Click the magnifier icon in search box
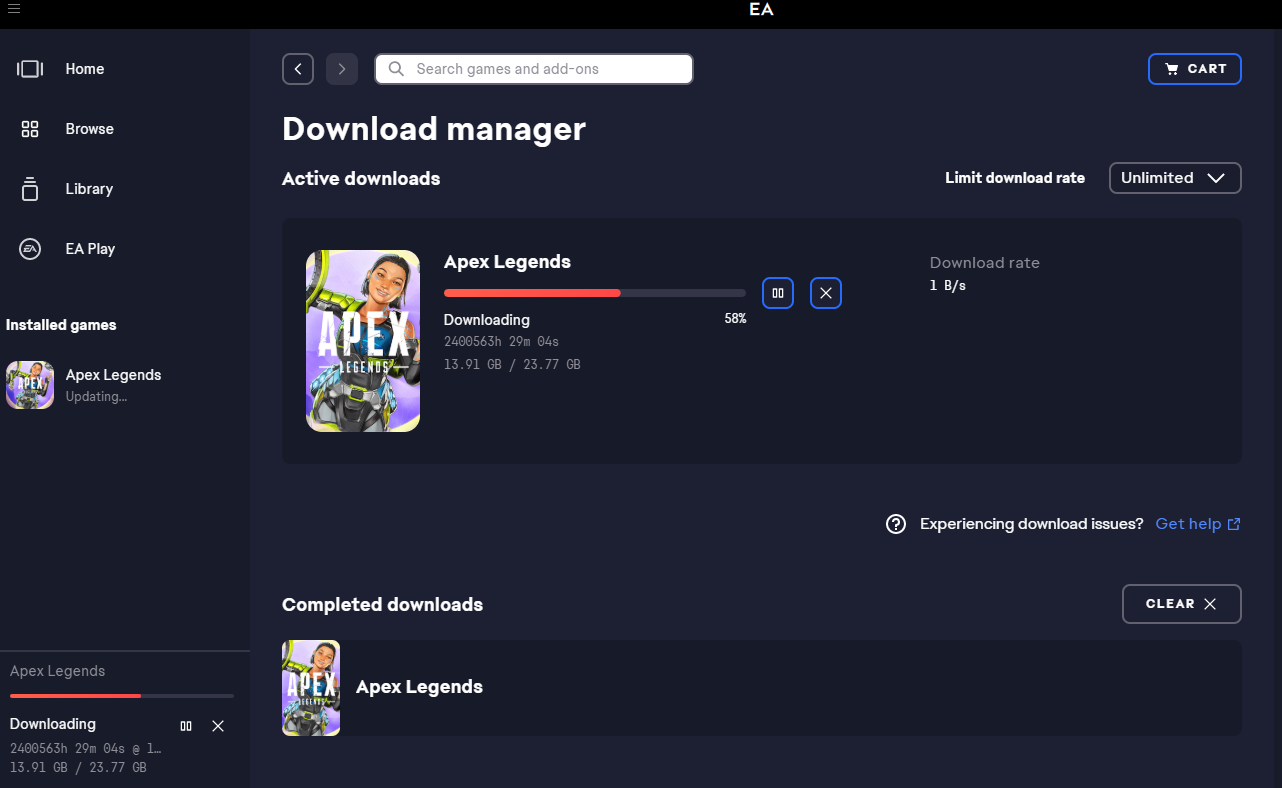This screenshot has width=1282, height=788. (396, 69)
